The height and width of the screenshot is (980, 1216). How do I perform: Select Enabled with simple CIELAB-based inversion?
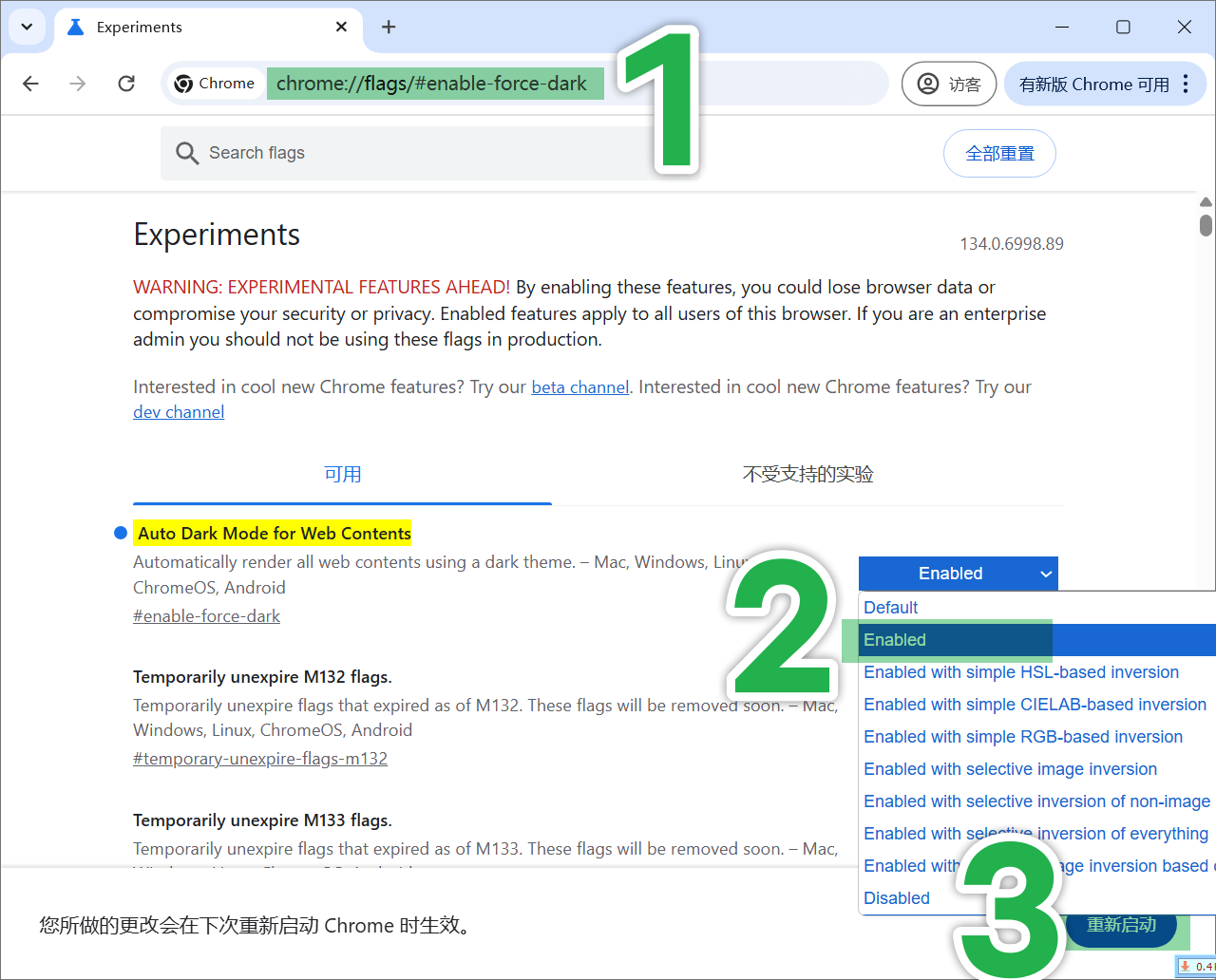1037,705
